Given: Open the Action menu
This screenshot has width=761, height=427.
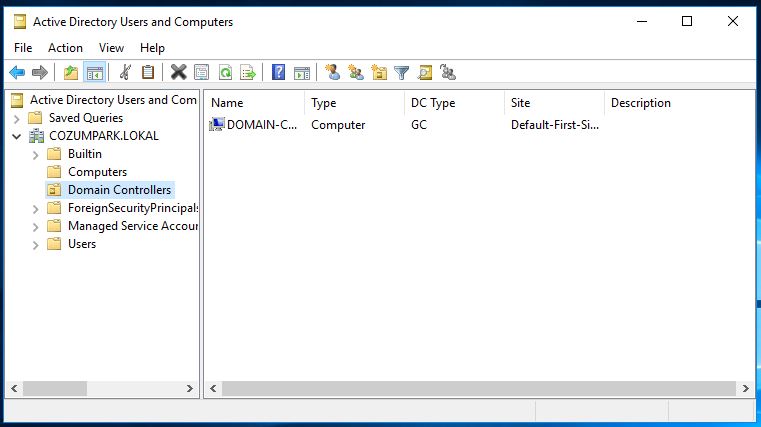Looking at the screenshot, I should coord(65,47).
